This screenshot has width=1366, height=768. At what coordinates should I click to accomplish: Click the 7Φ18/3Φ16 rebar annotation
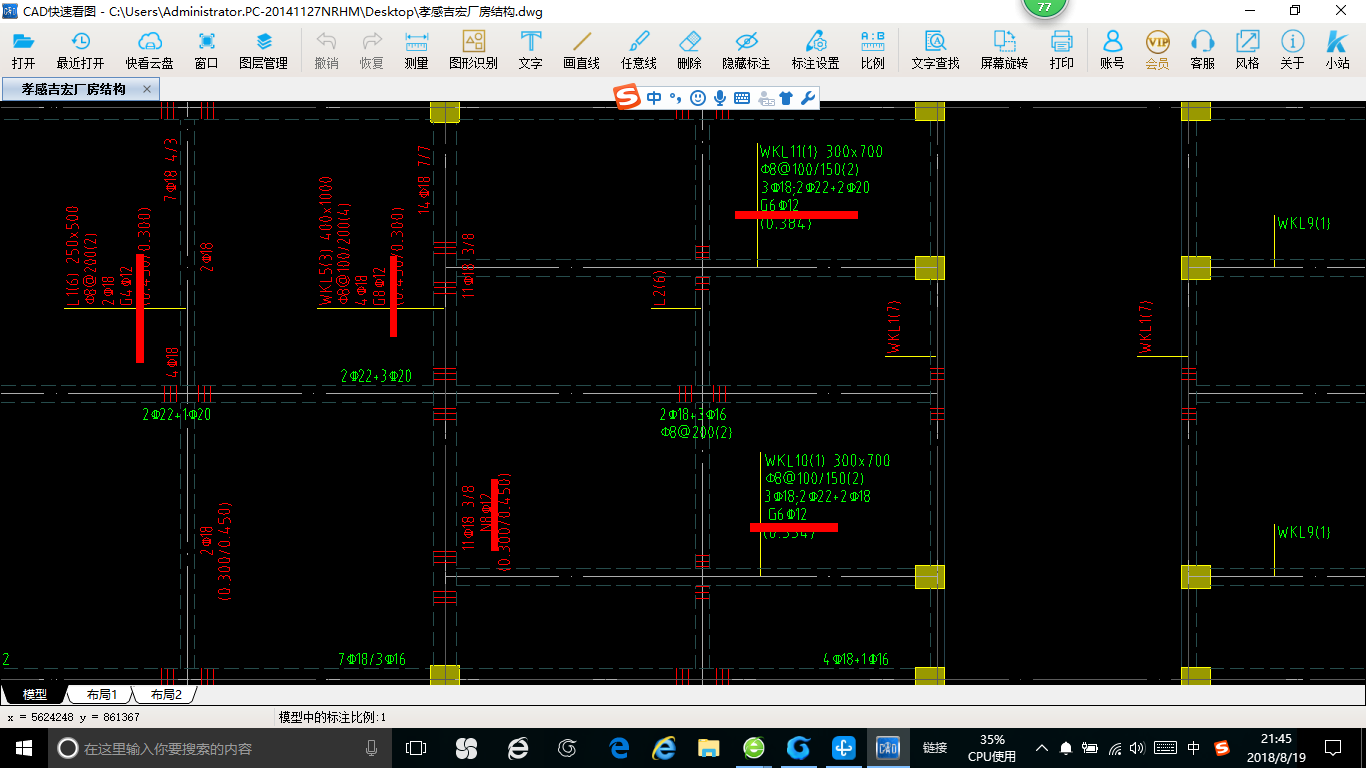372,660
